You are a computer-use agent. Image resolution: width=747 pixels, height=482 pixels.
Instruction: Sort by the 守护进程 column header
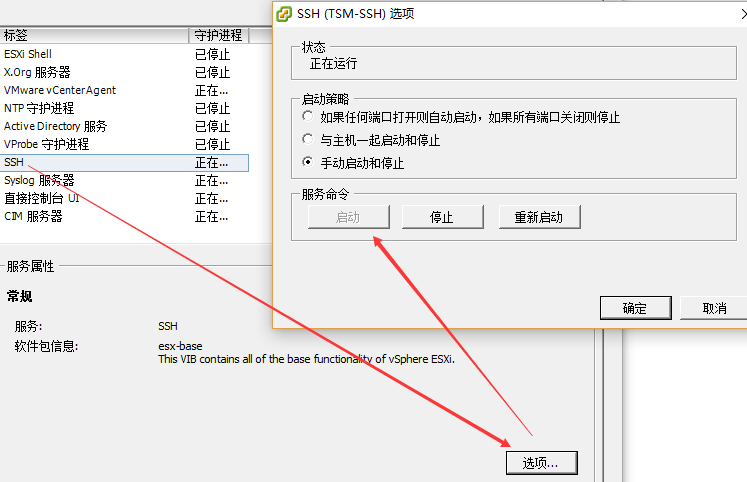click(217, 36)
